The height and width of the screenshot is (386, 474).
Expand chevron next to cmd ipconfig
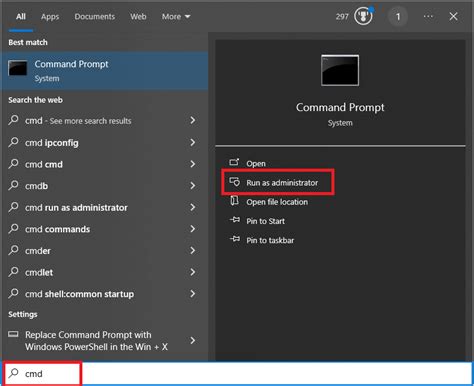click(193, 142)
